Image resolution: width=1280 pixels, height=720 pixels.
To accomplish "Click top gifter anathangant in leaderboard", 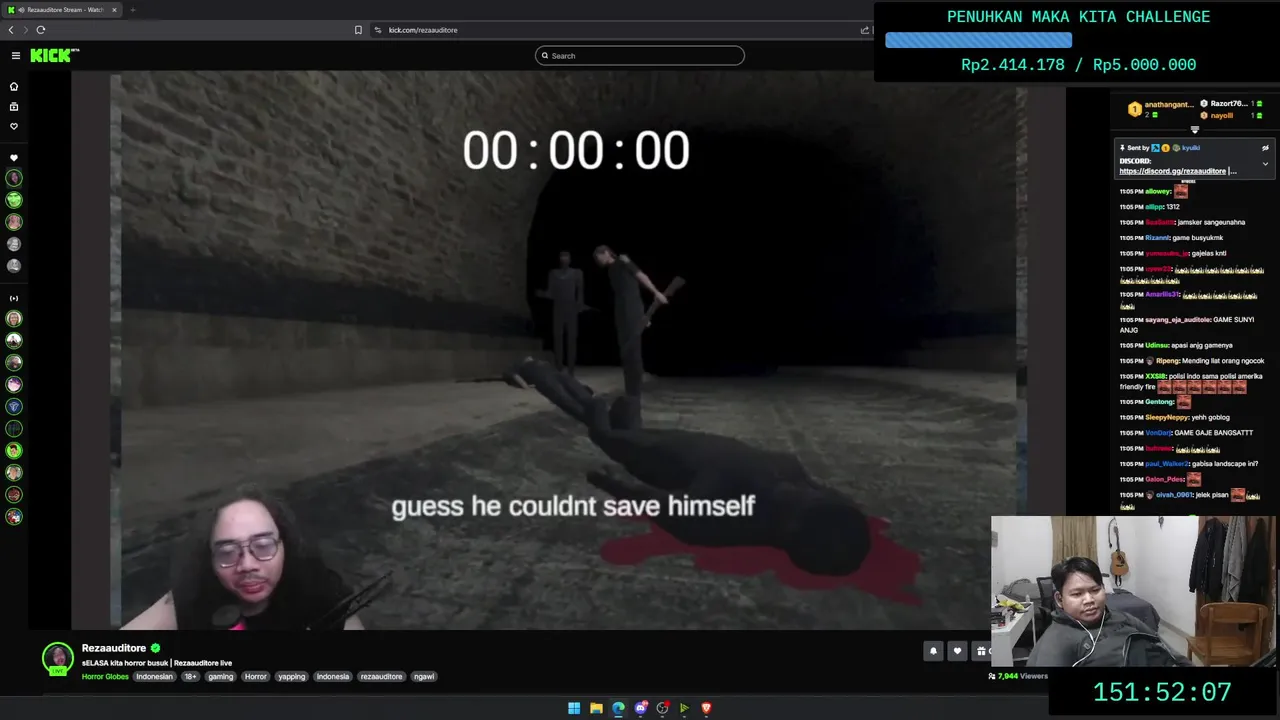I will [x=1168, y=104].
